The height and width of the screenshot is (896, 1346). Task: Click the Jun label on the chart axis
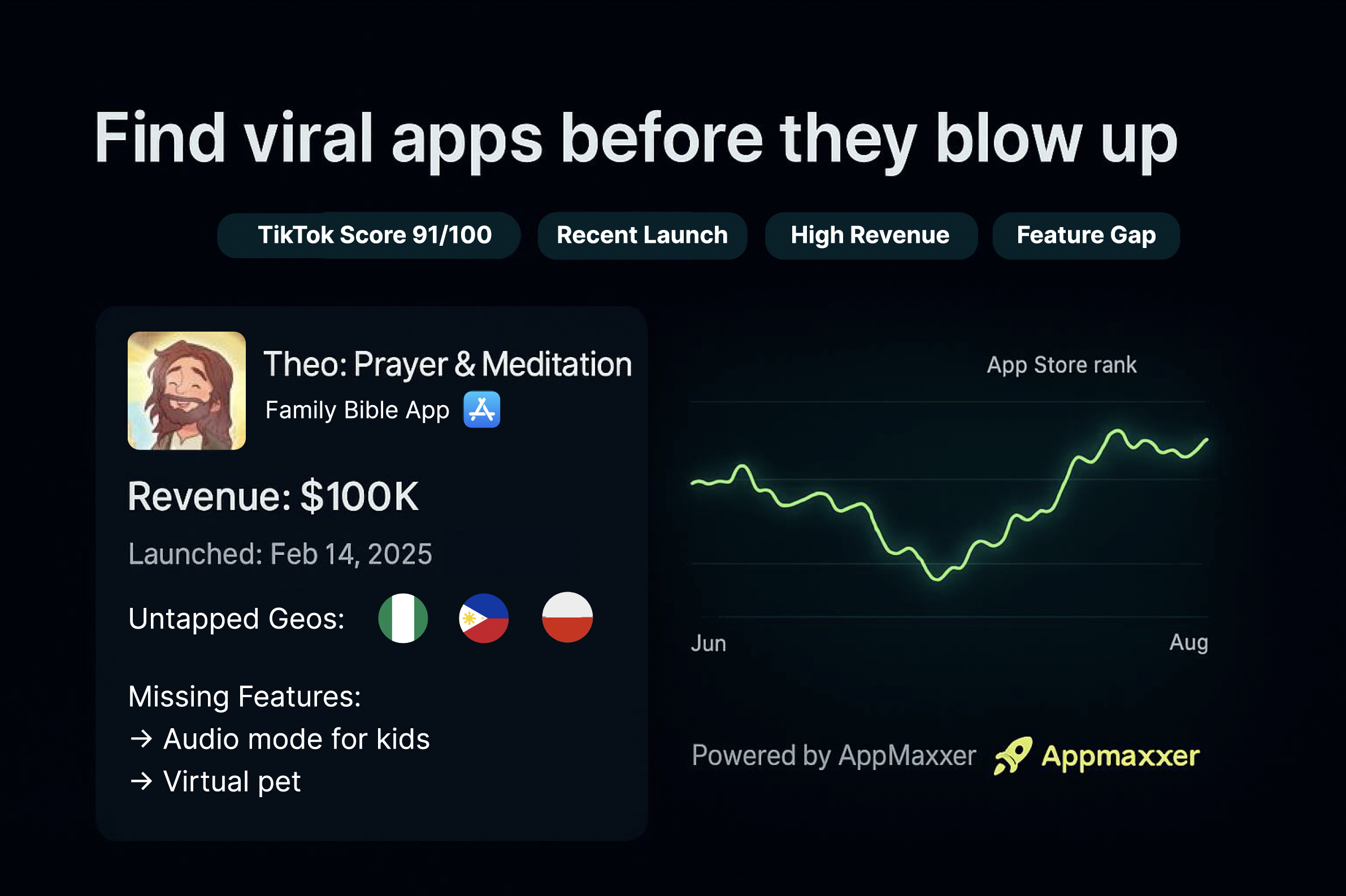coord(708,643)
